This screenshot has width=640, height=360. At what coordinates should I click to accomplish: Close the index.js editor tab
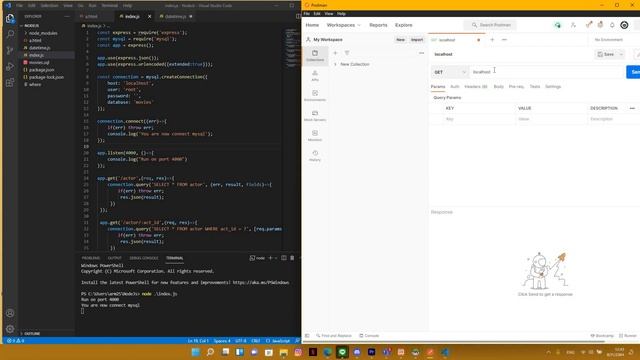(149, 16)
